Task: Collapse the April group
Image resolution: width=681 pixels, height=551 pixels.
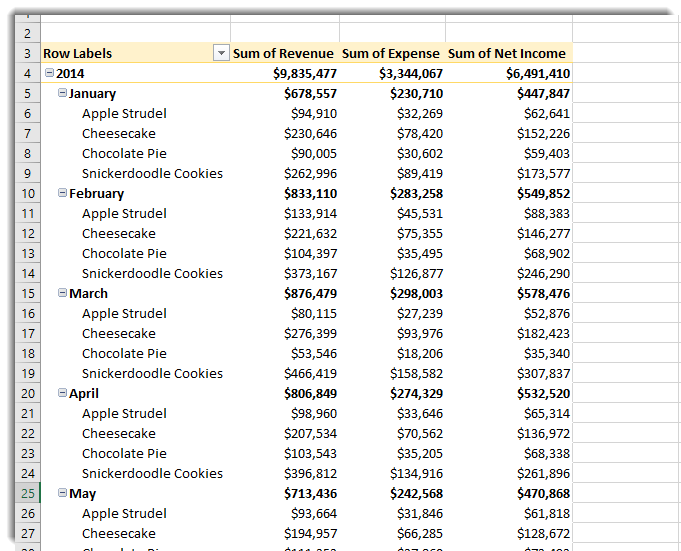Action: [63, 393]
